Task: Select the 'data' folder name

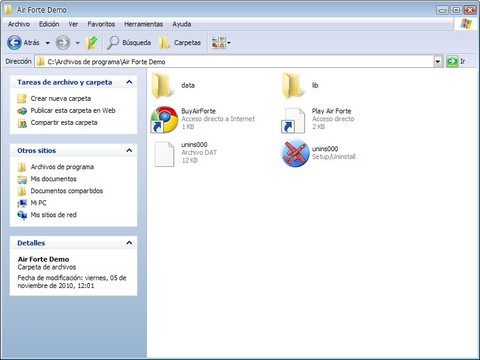Action: pos(188,85)
